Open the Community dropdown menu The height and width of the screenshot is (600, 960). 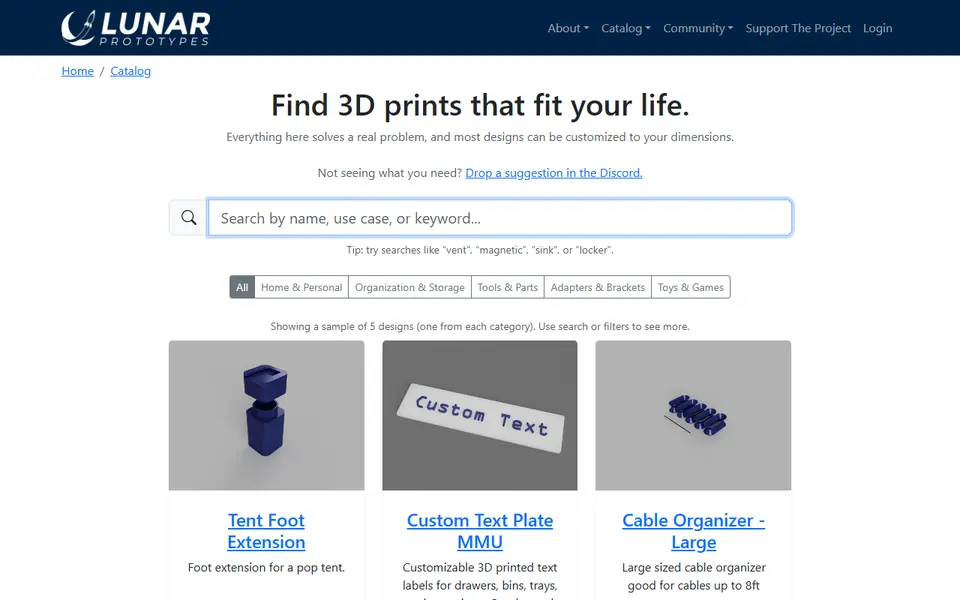click(x=697, y=28)
